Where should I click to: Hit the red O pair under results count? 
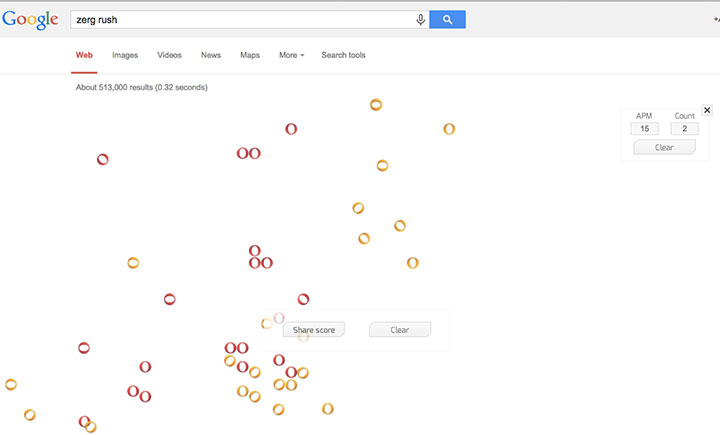click(248, 153)
